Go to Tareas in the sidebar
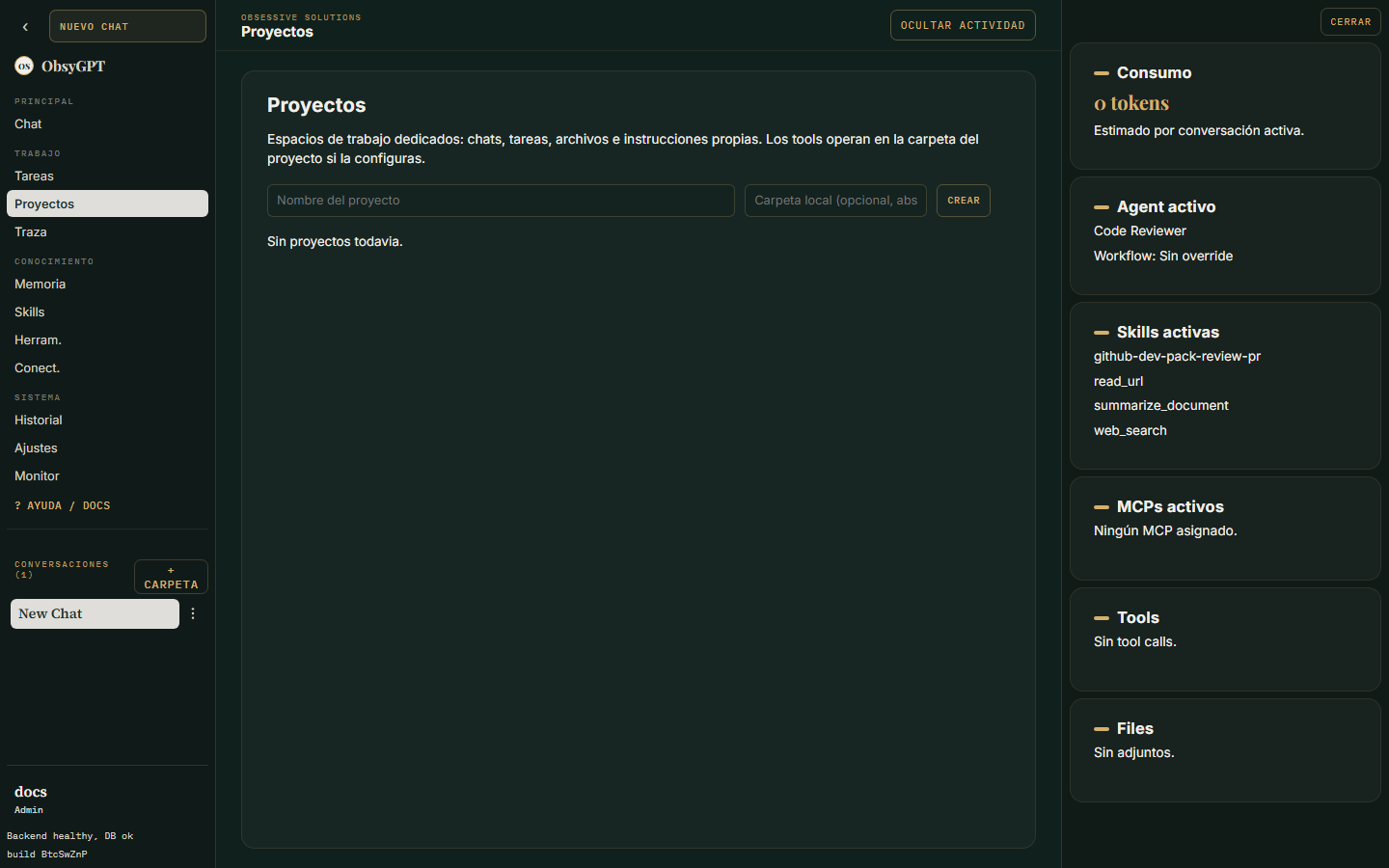 coord(107,176)
